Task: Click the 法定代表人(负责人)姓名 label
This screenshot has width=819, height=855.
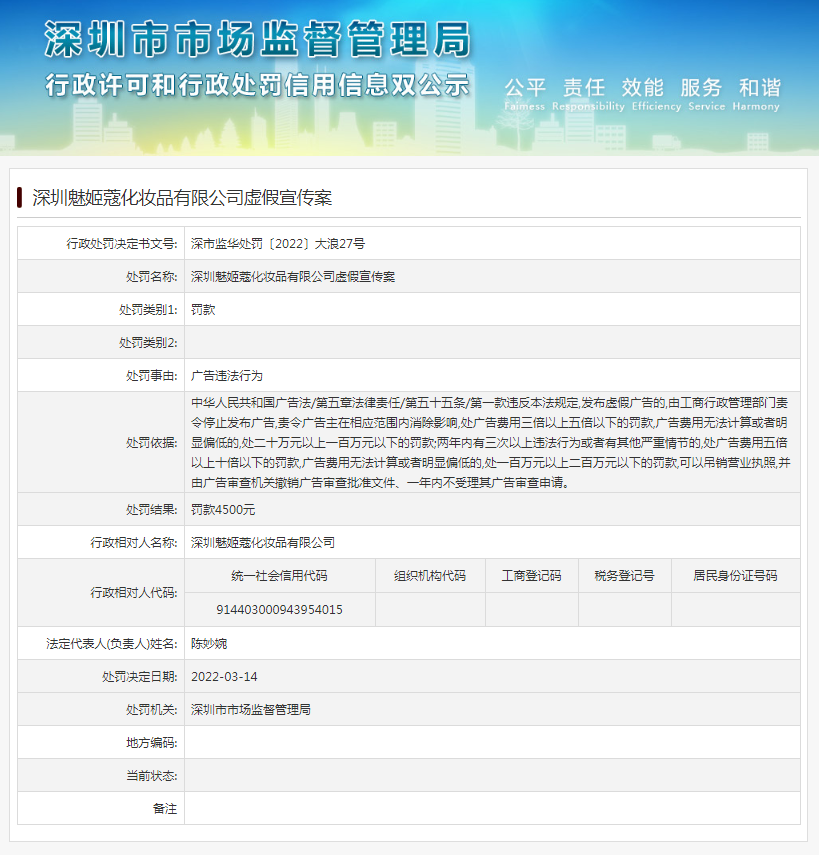Action: (112, 643)
